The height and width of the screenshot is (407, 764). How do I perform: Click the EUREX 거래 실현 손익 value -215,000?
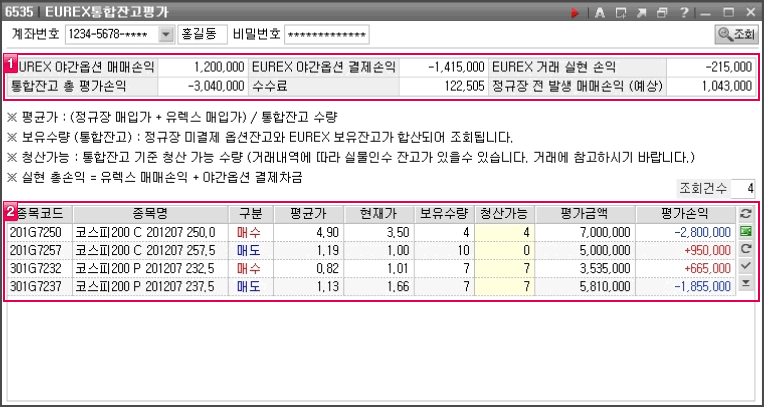click(x=710, y=67)
